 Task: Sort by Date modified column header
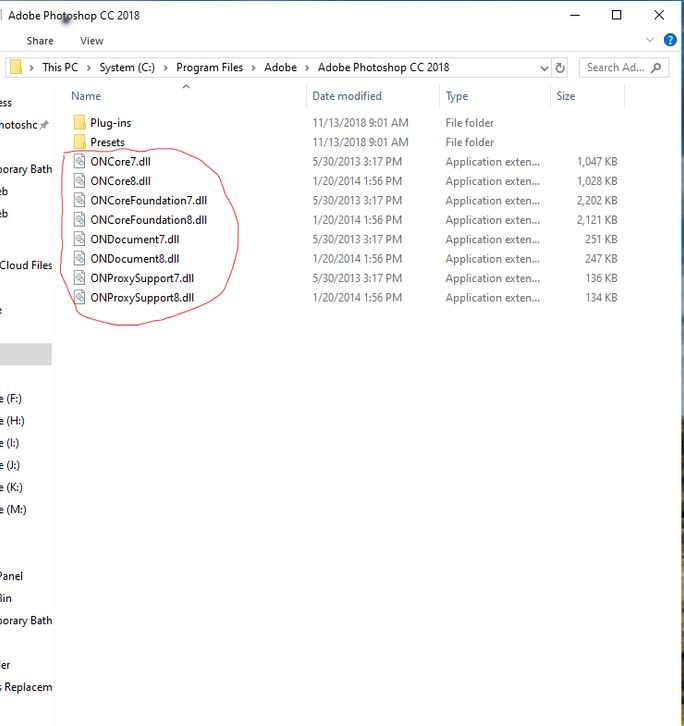tap(347, 96)
